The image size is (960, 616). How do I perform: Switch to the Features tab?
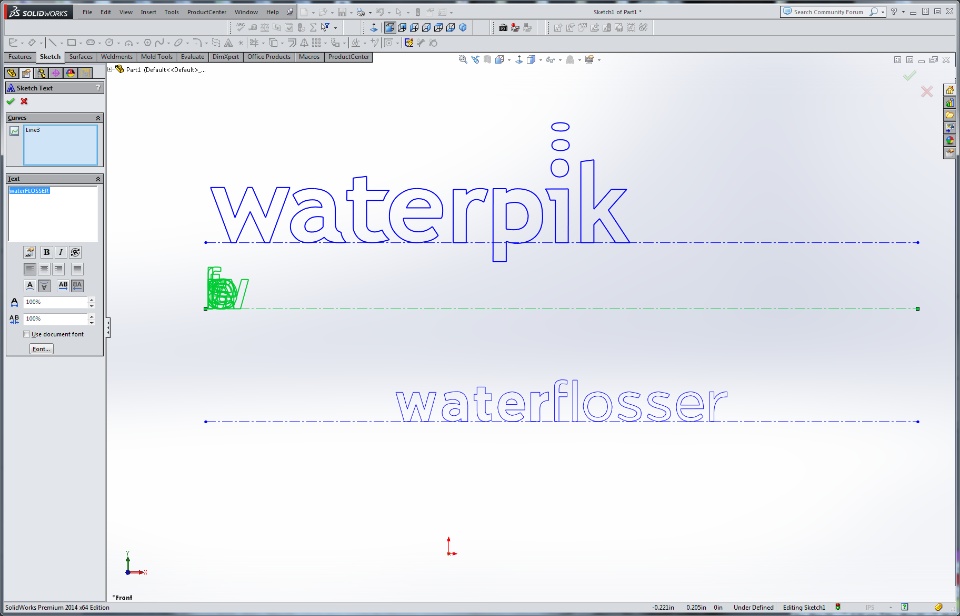pos(20,57)
